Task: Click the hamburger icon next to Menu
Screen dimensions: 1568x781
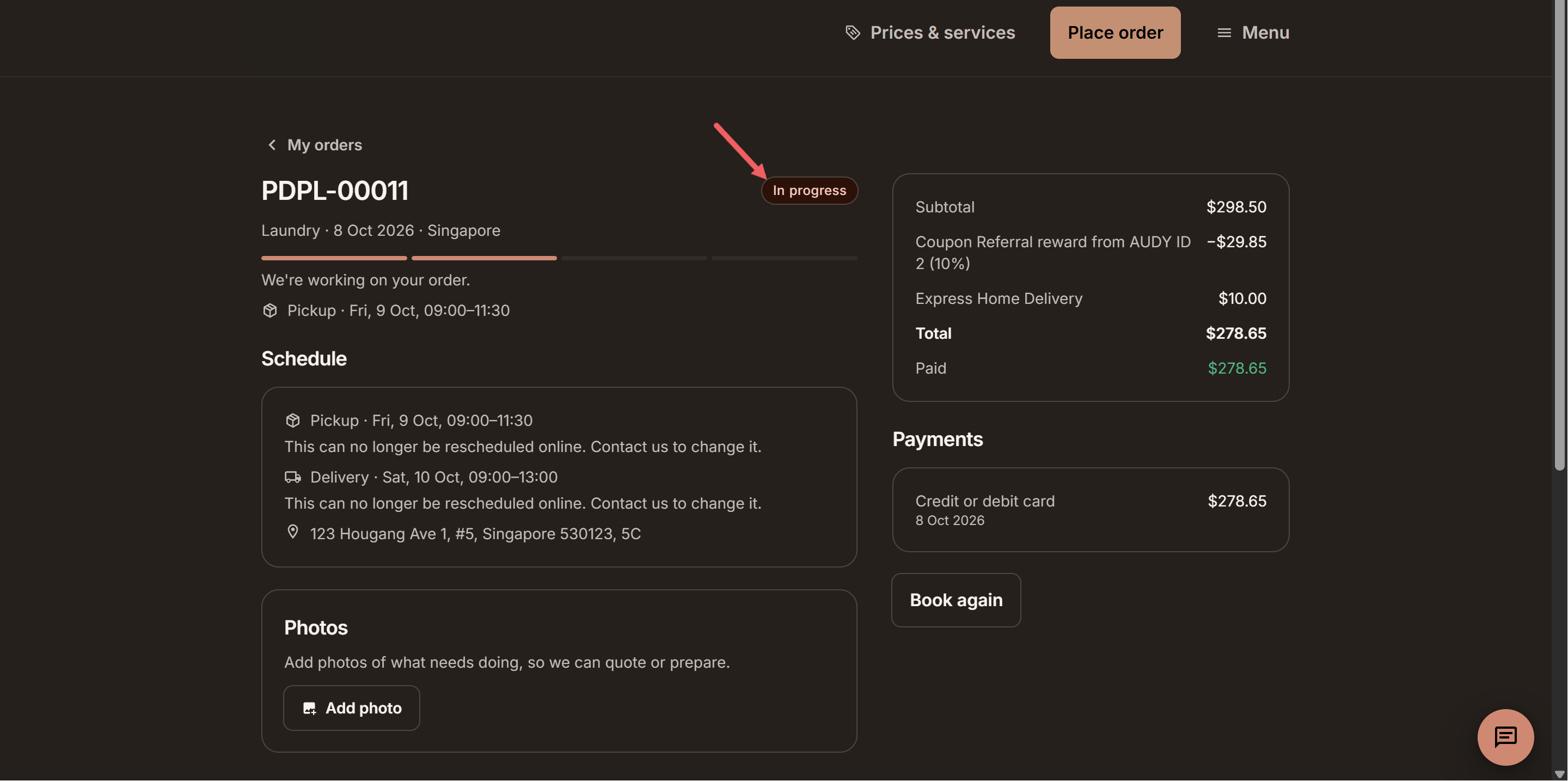Action: 1224,32
